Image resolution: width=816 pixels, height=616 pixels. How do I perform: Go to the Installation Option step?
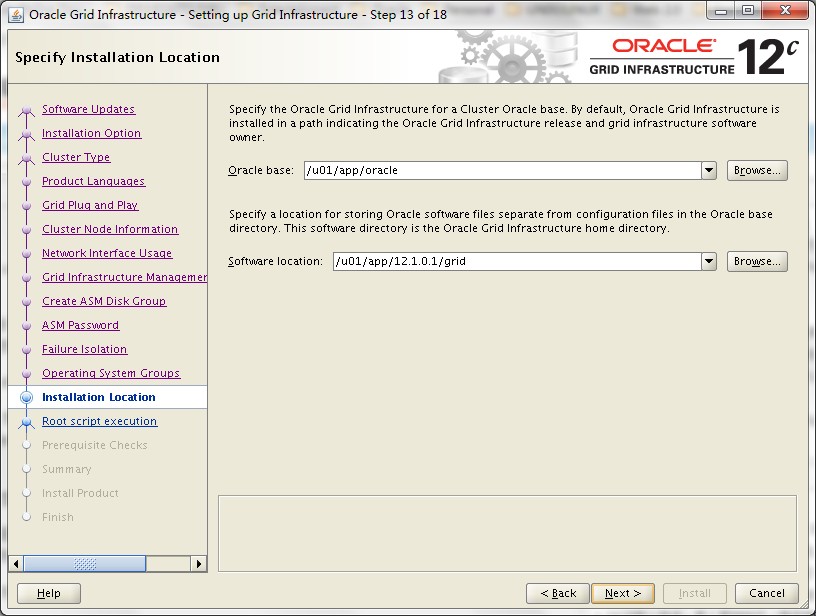(x=92, y=133)
